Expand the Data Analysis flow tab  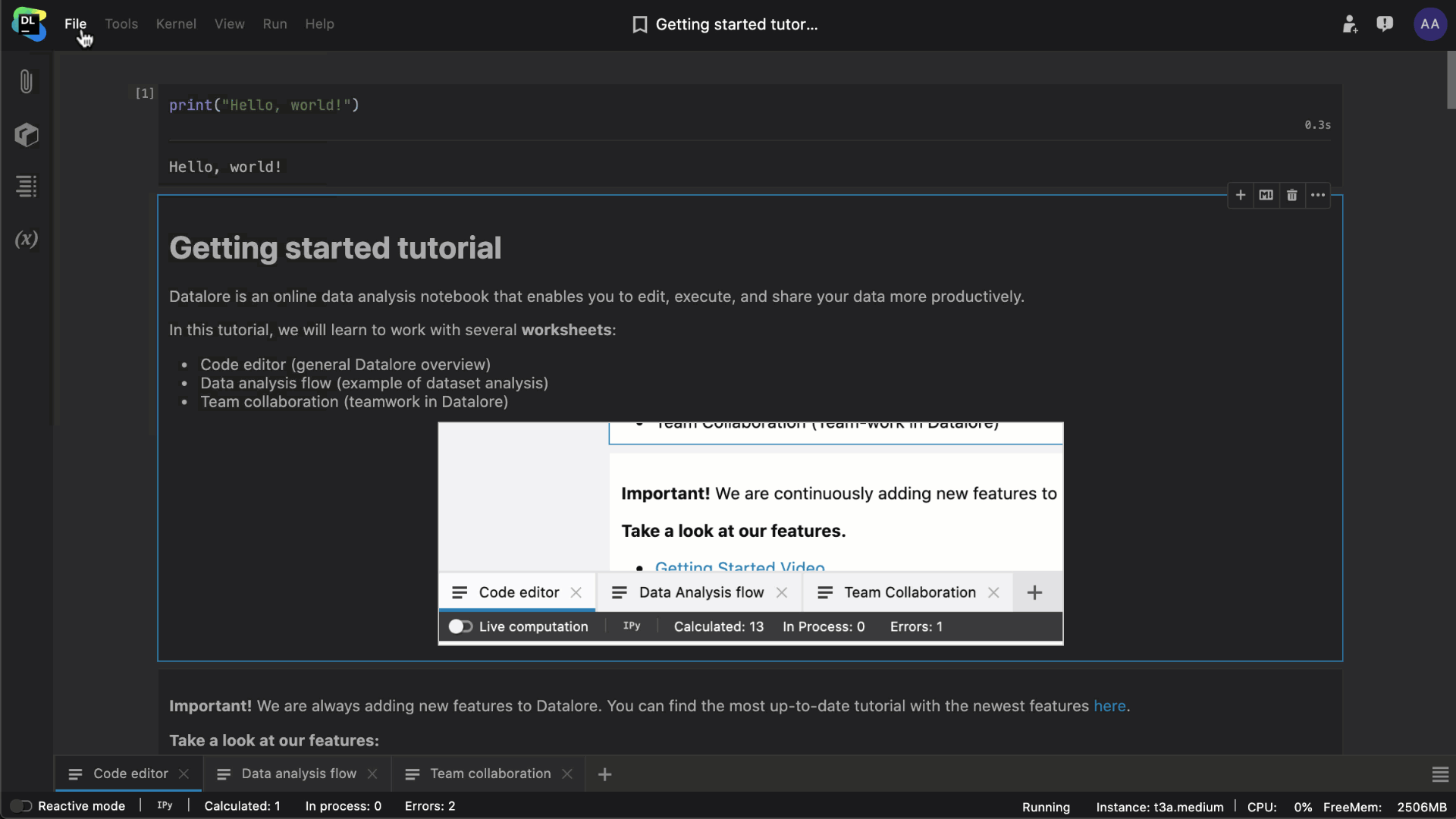pos(299,773)
